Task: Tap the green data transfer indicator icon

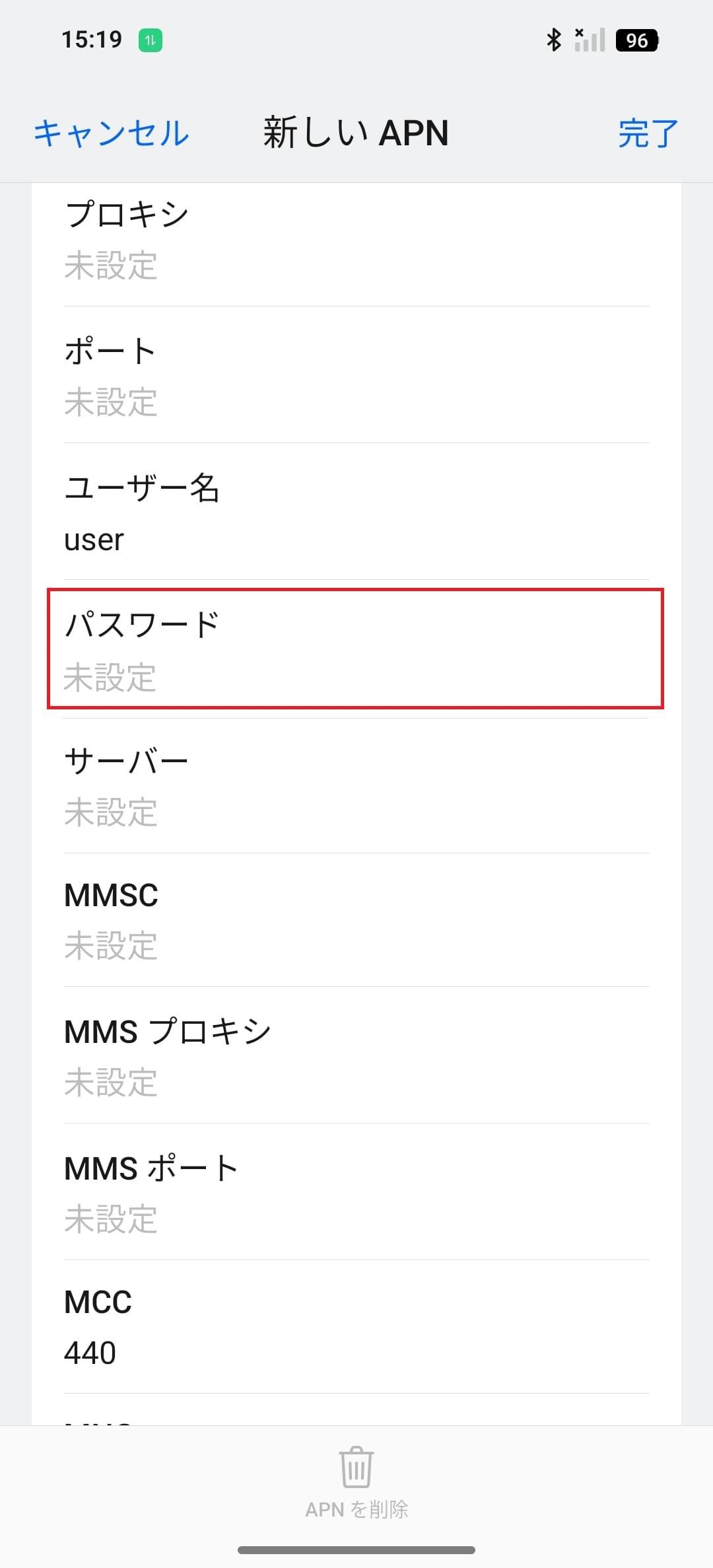Action: pos(151,40)
